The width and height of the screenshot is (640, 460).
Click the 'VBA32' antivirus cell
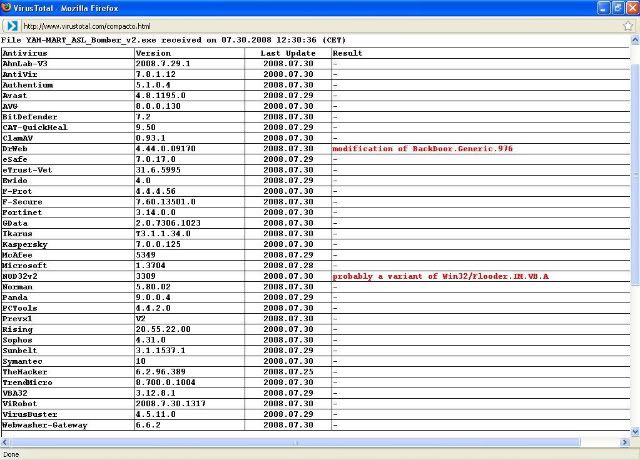pyautogui.click(x=68, y=393)
